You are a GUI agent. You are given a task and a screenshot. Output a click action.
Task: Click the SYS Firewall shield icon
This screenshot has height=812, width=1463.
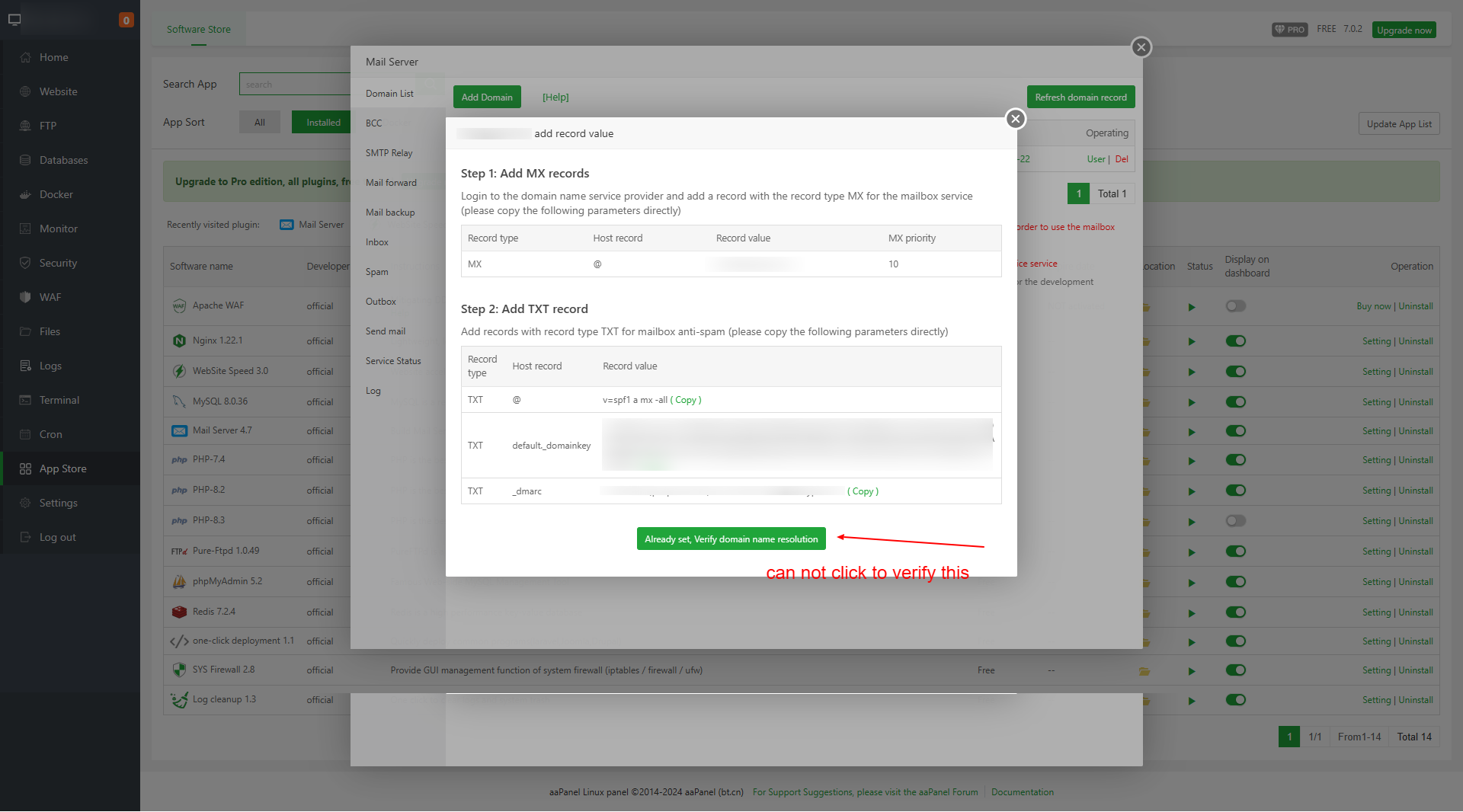[x=179, y=670]
